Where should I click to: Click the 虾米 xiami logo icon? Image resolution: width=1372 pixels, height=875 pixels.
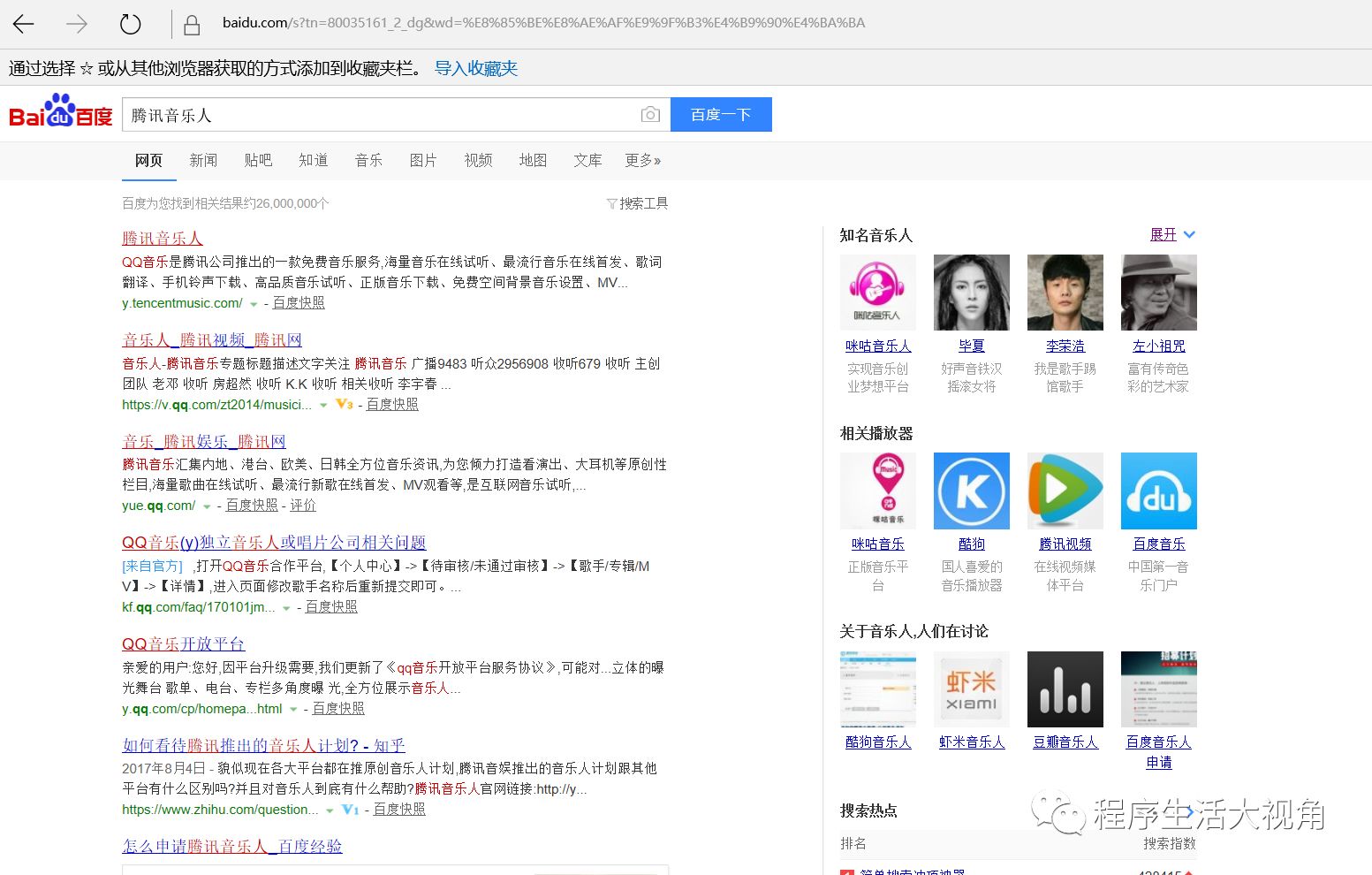pos(971,689)
